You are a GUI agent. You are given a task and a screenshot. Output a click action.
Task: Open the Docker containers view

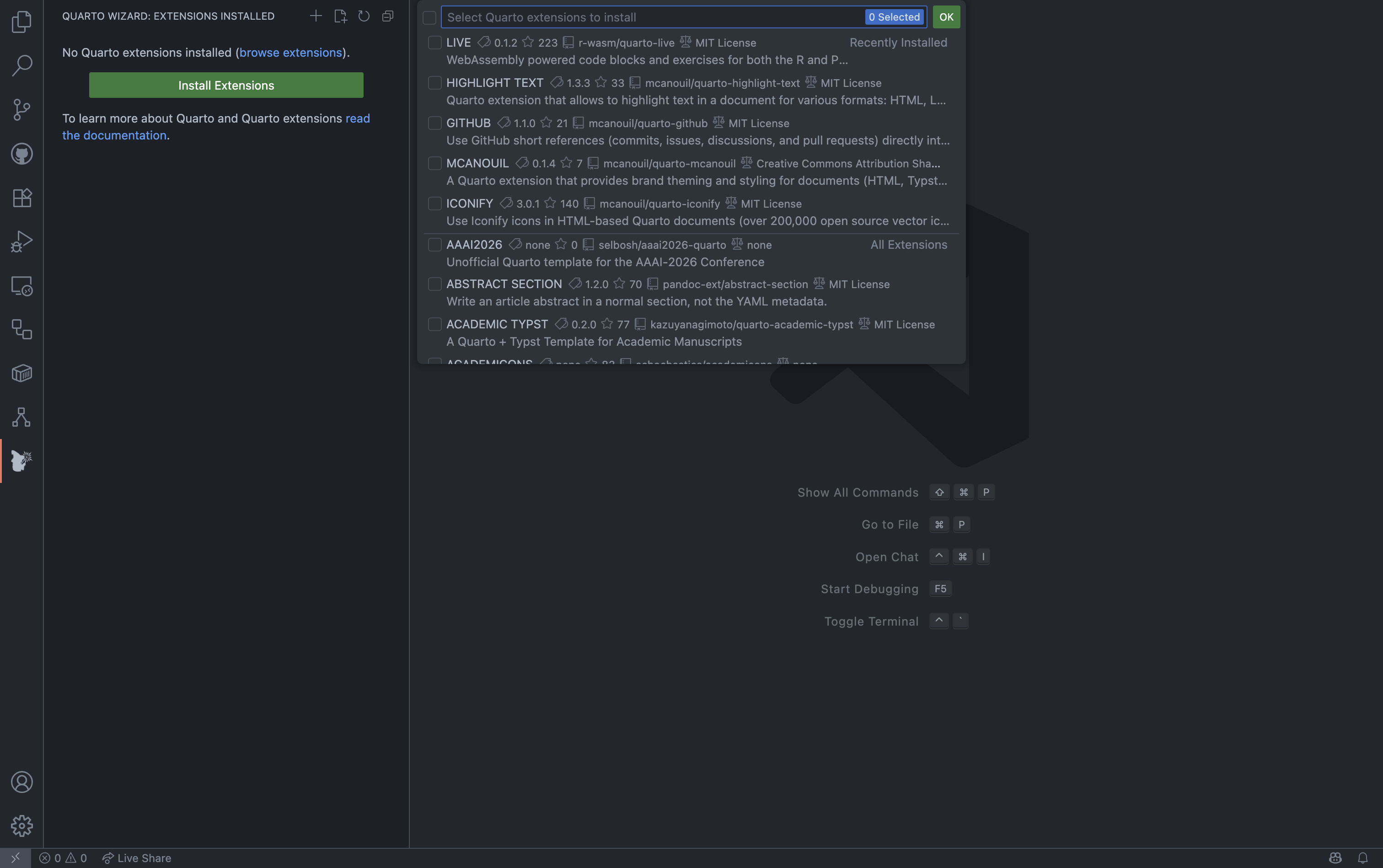pyautogui.click(x=22, y=373)
